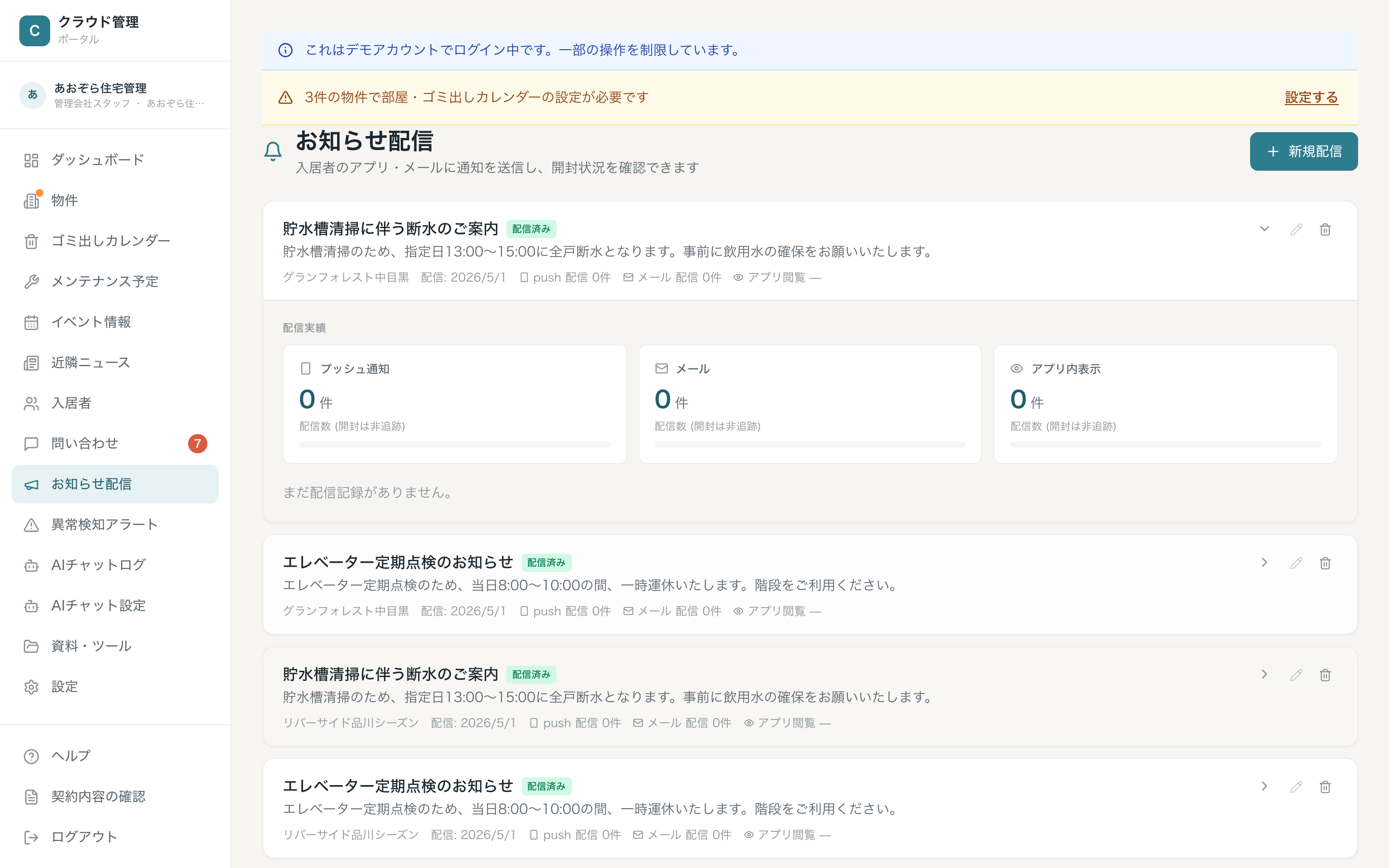
Task: Click the アプリ内表示 progress bar
Action: (x=1165, y=444)
